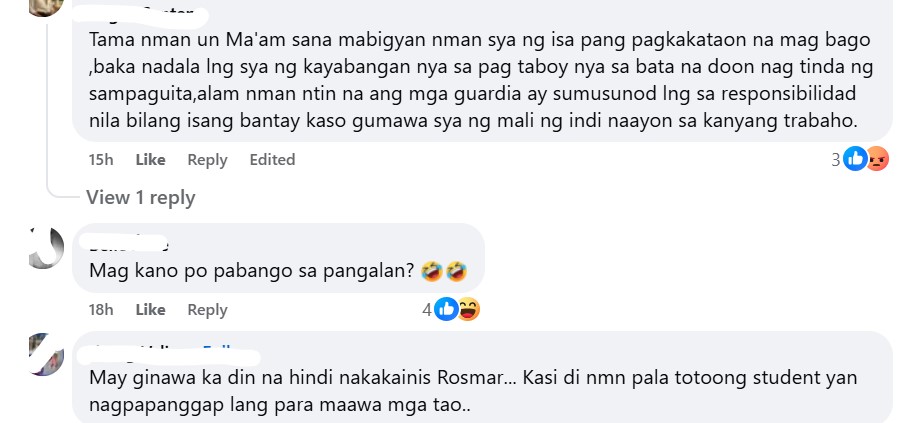906x423 pixels.
Task: Show reaction count 4 on pabango comment
Action: point(427,310)
